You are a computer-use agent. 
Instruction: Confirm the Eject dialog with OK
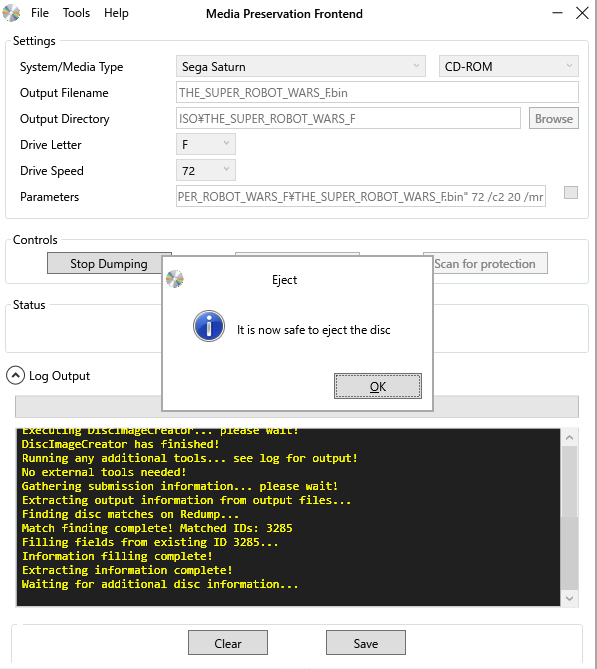click(378, 386)
